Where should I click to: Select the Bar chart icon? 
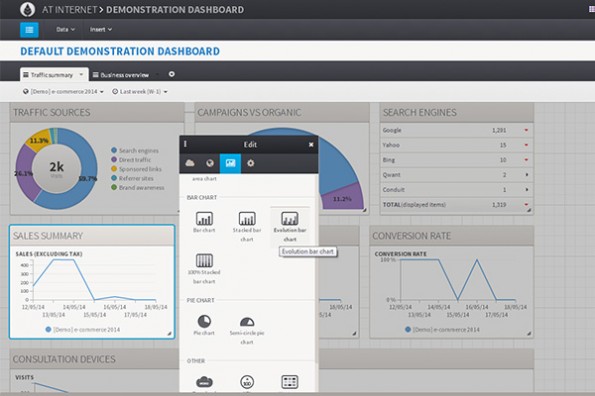point(204,219)
